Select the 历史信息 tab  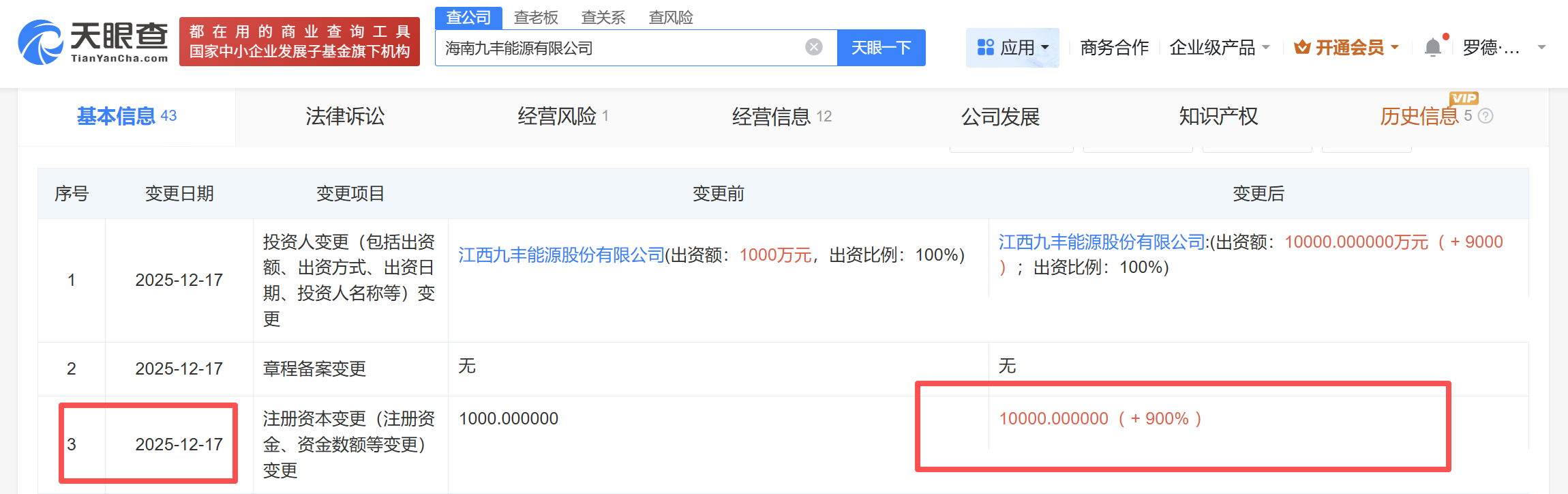(1419, 117)
